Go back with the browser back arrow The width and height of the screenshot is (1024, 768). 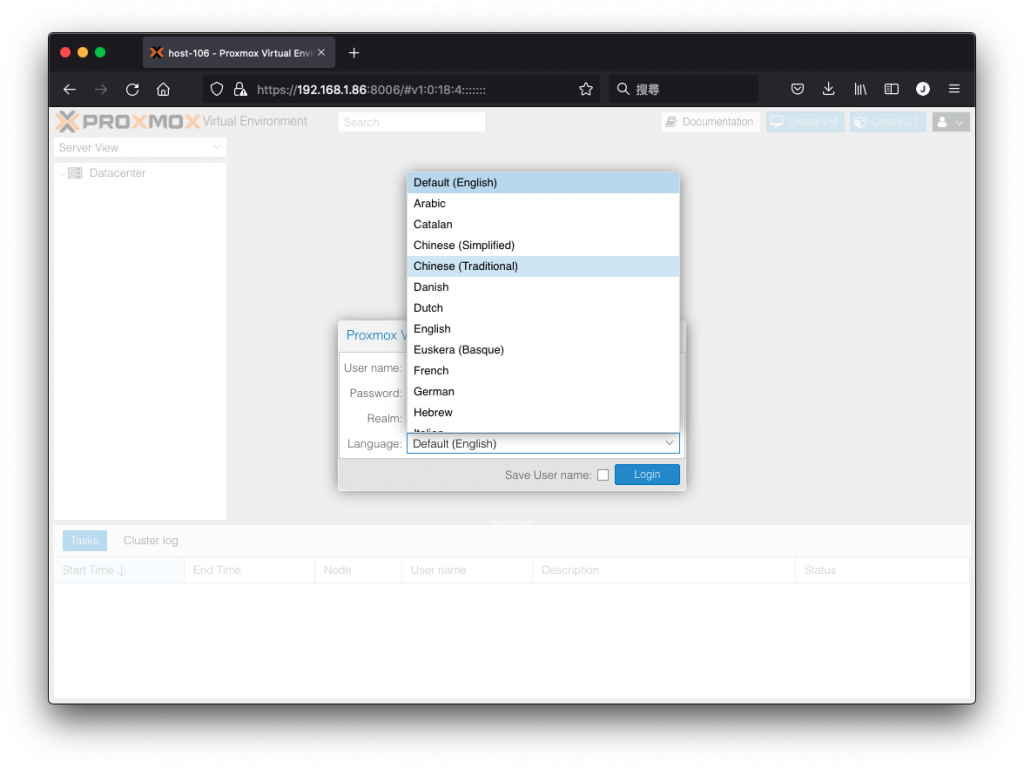(x=70, y=89)
